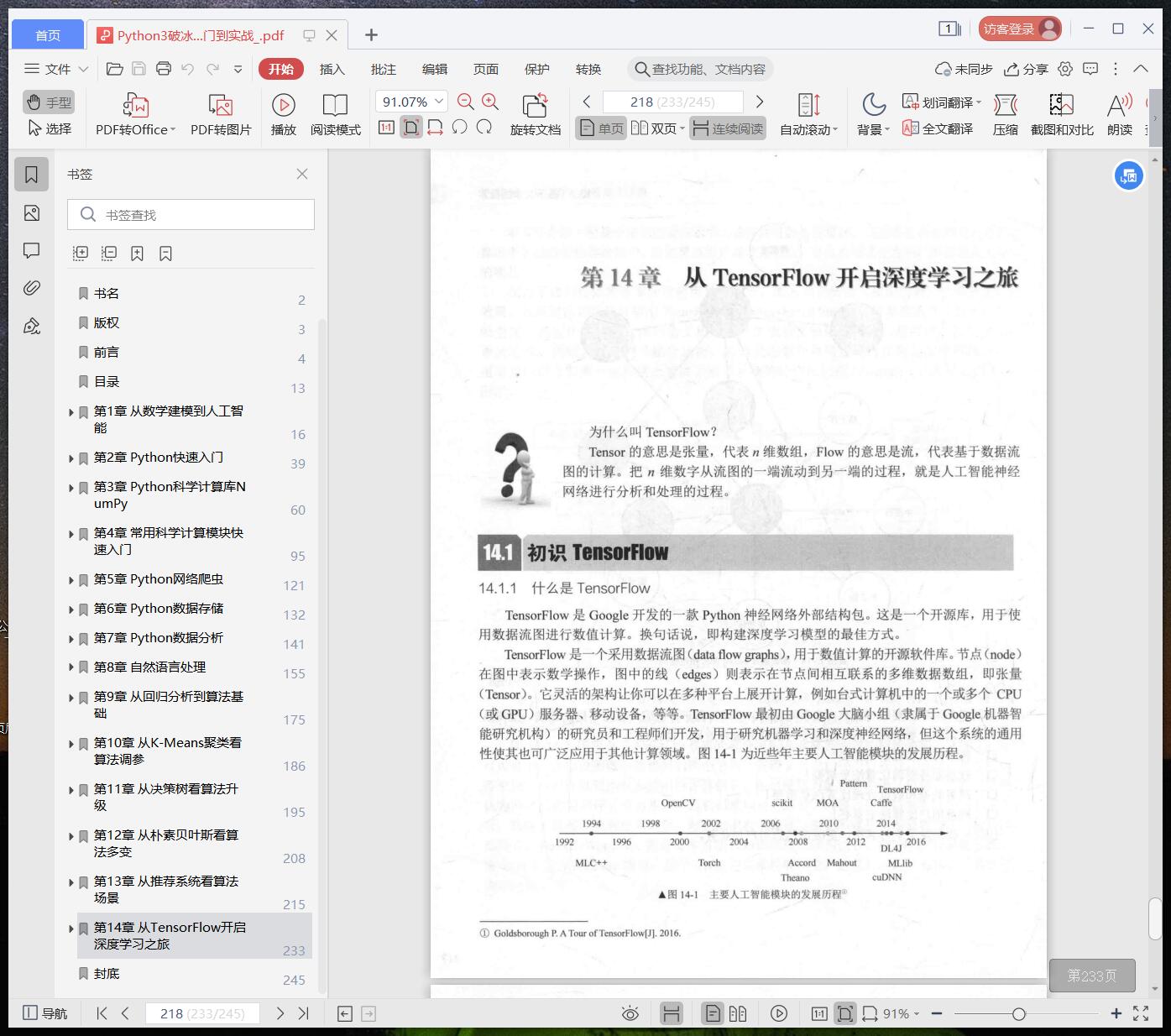The image size is (1171, 1036).
Task: Open the 91.07% zoom dropdown
Action: click(x=439, y=102)
